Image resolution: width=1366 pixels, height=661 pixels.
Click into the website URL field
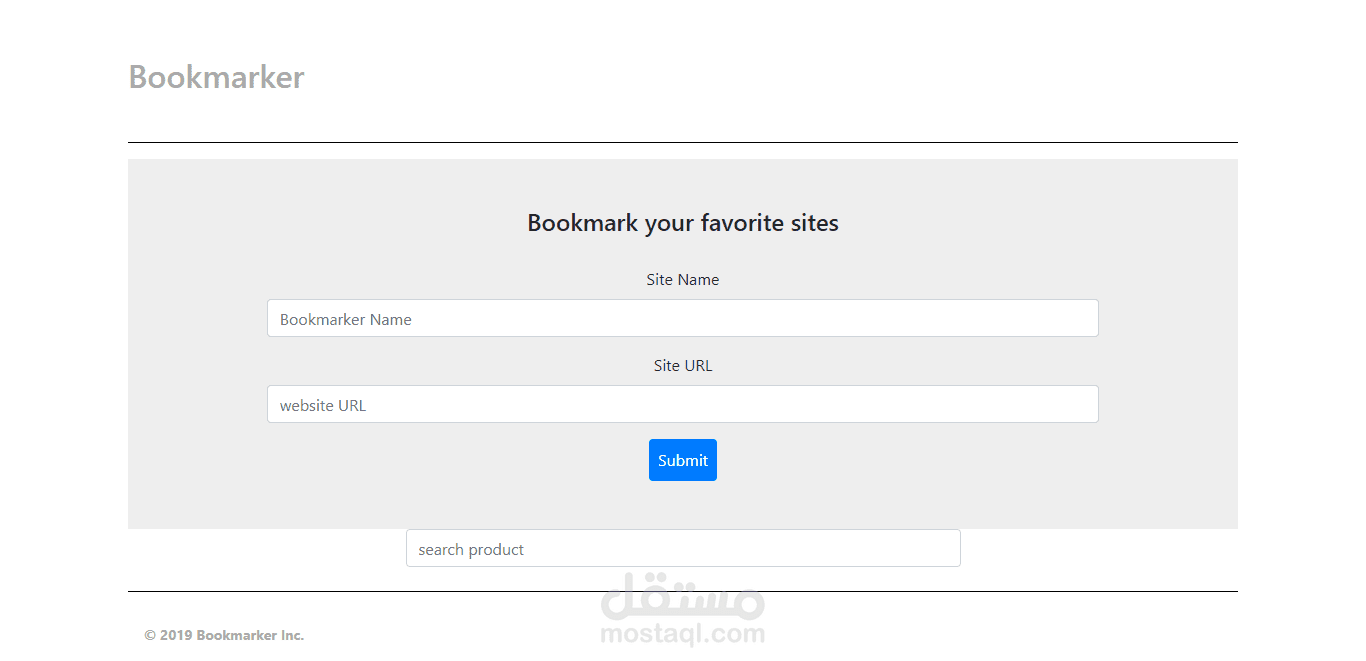coord(682,405)
